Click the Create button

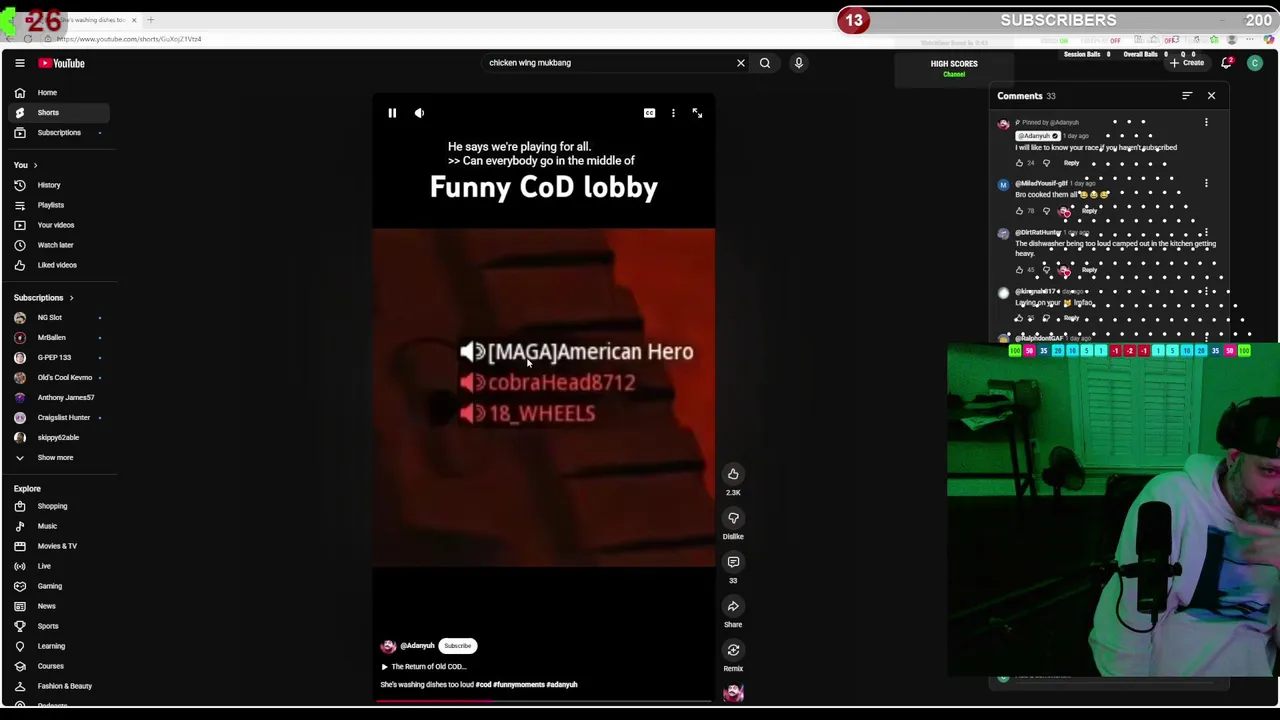(x=1187, y=63)
